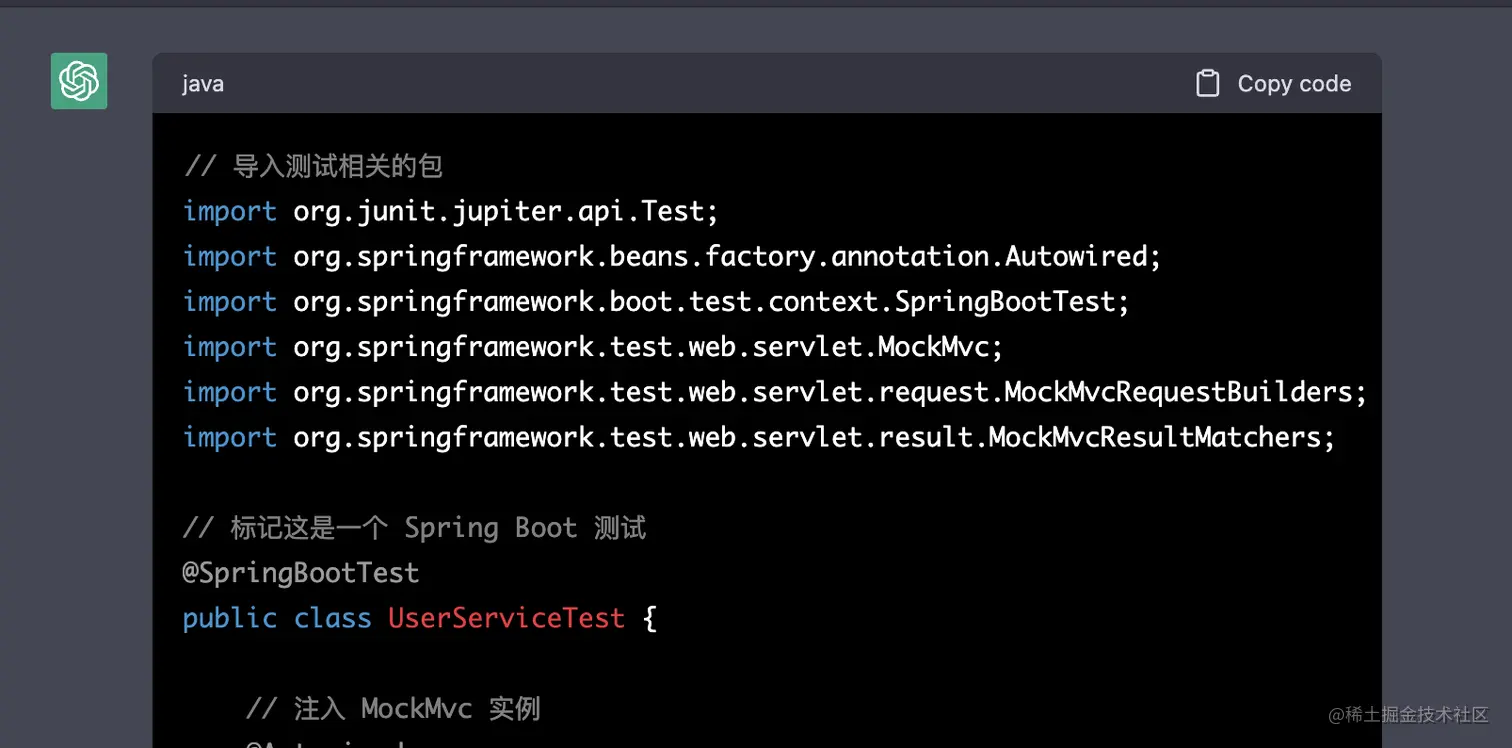The height and width of the screenshot is (748, 1512).
Task: Click the red UserServiceTest class name
Action: [506, 618]
